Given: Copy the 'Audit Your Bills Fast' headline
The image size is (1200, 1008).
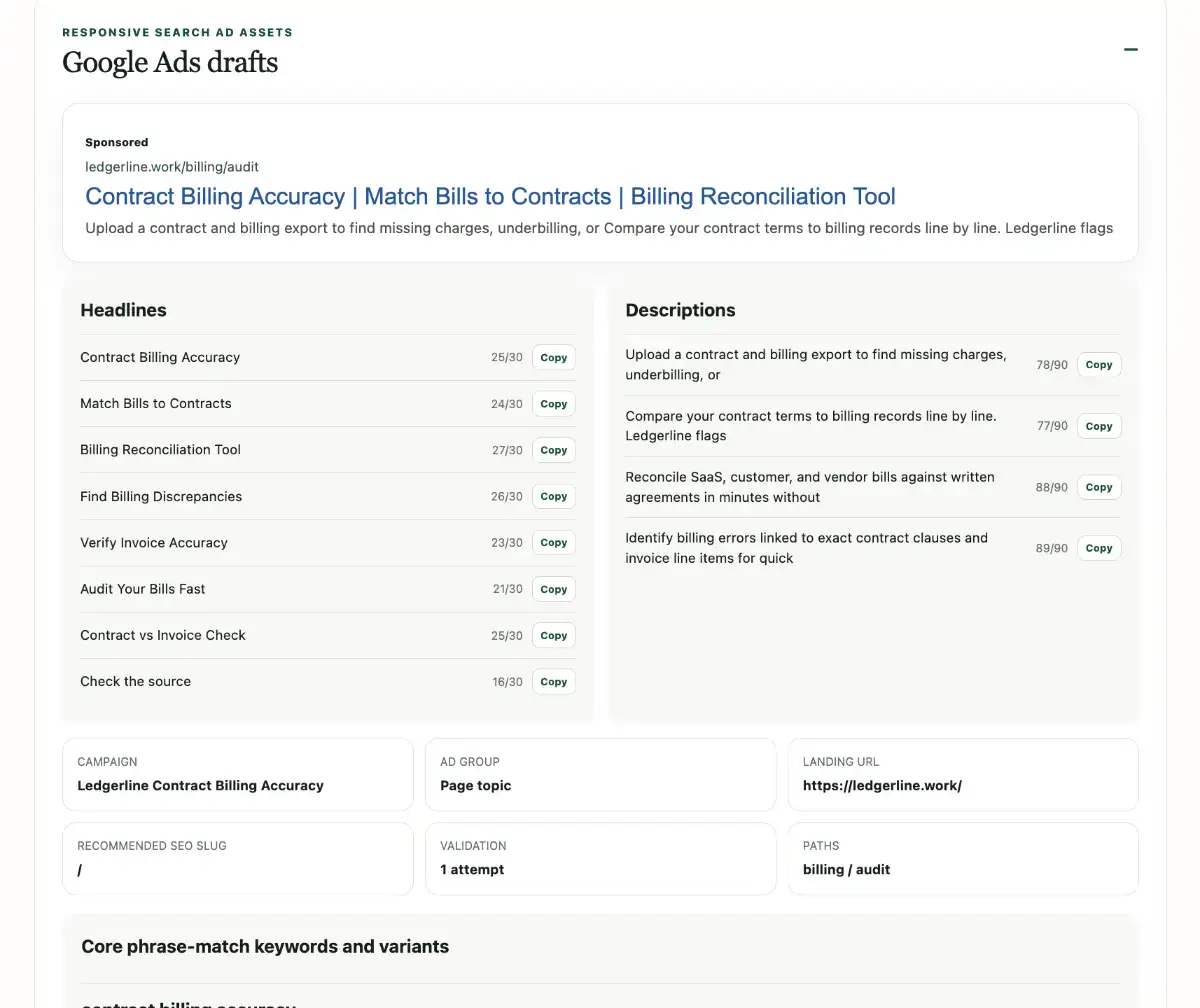Looking at the screenshot, I should [553, 589].
